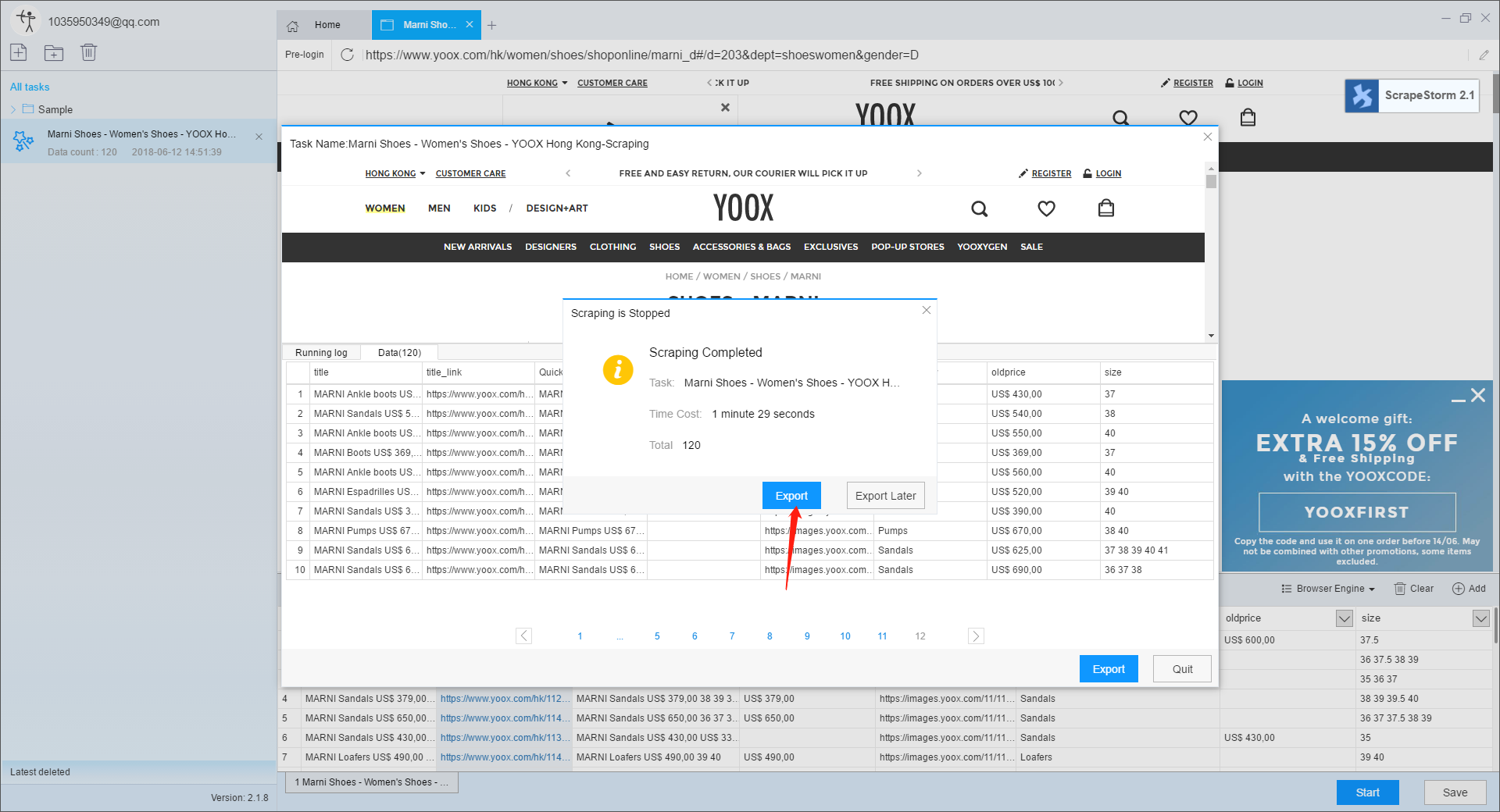Close the Marni Shoes browser tab
This screenshot has height=812, width=1500.
470,24
